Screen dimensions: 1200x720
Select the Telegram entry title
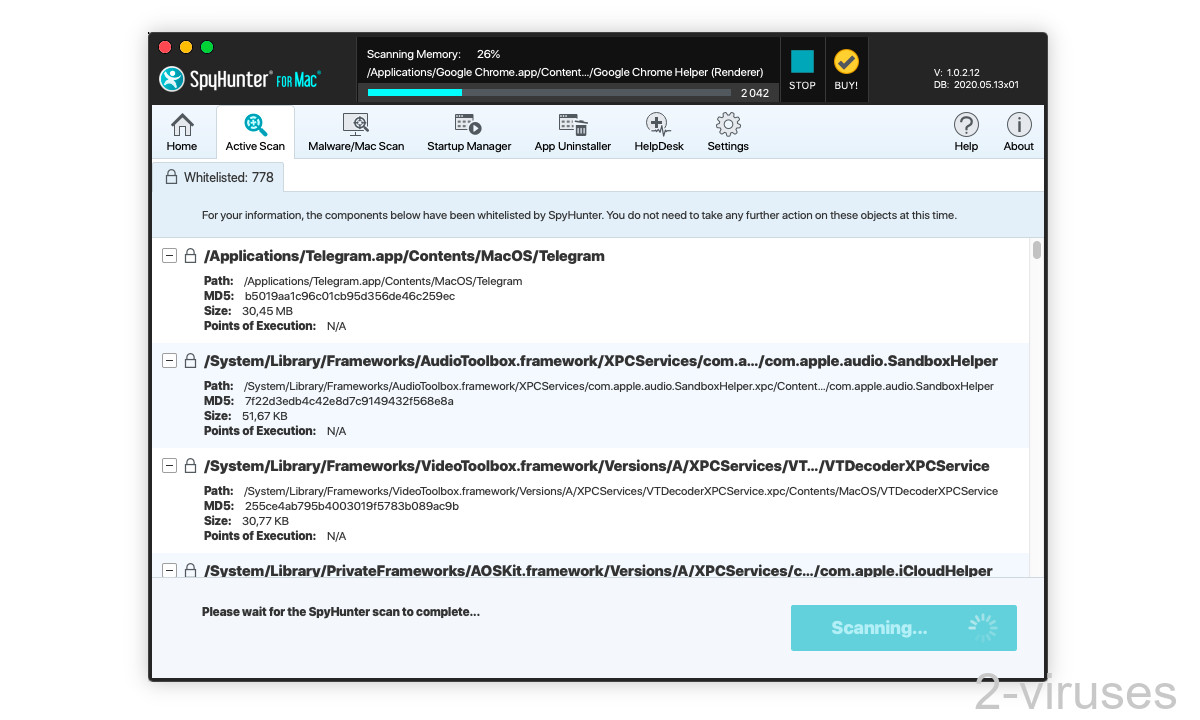tap(404, 256)
